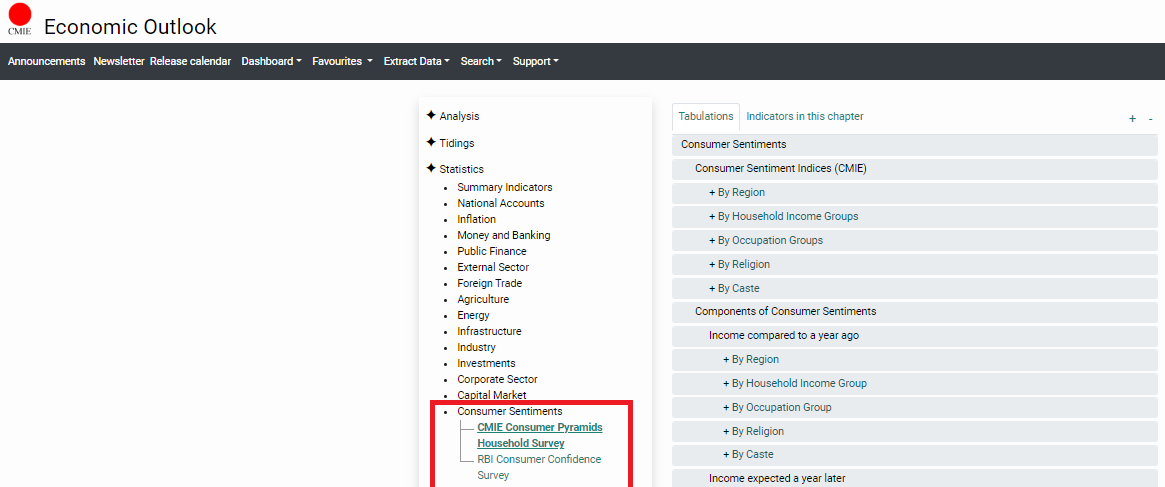Image resolution: width=1165 pixels, height=487 pixels.
Task: Open the Dashboard dropdown menu
Action: (272, 61)
